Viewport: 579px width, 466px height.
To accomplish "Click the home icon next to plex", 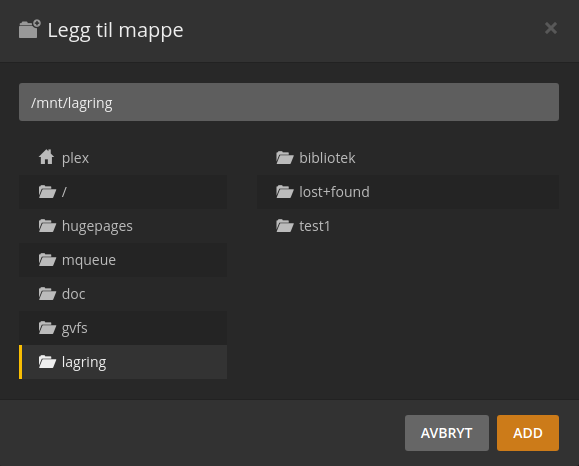I will click(47, 157).
